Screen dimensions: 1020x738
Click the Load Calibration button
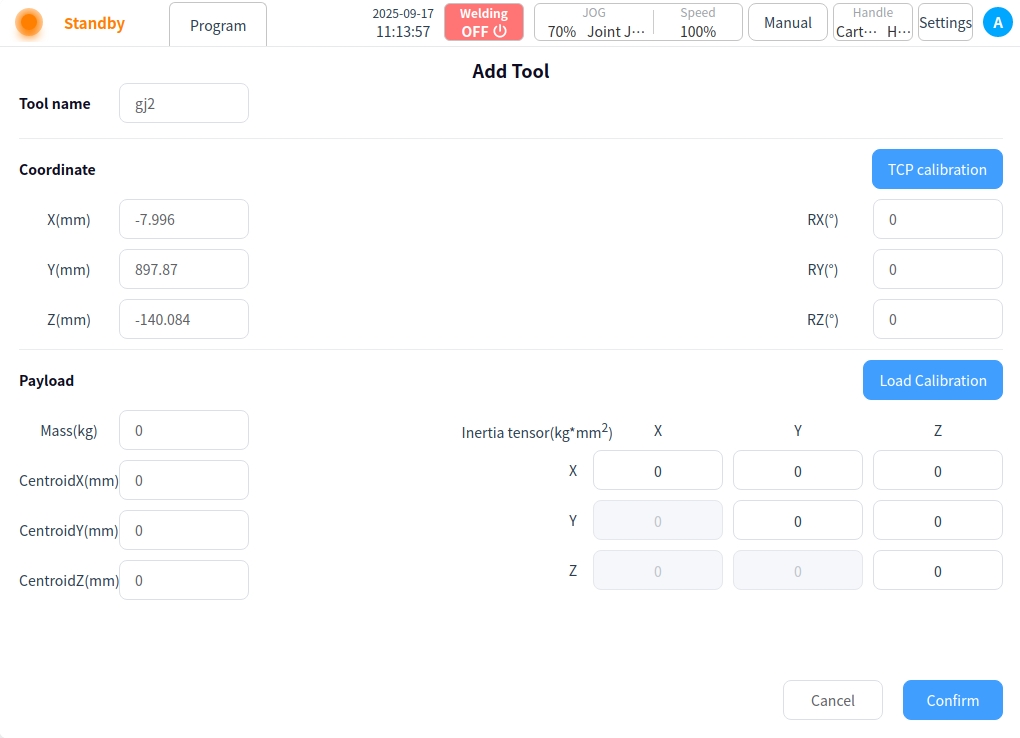[x=932, y=380]
